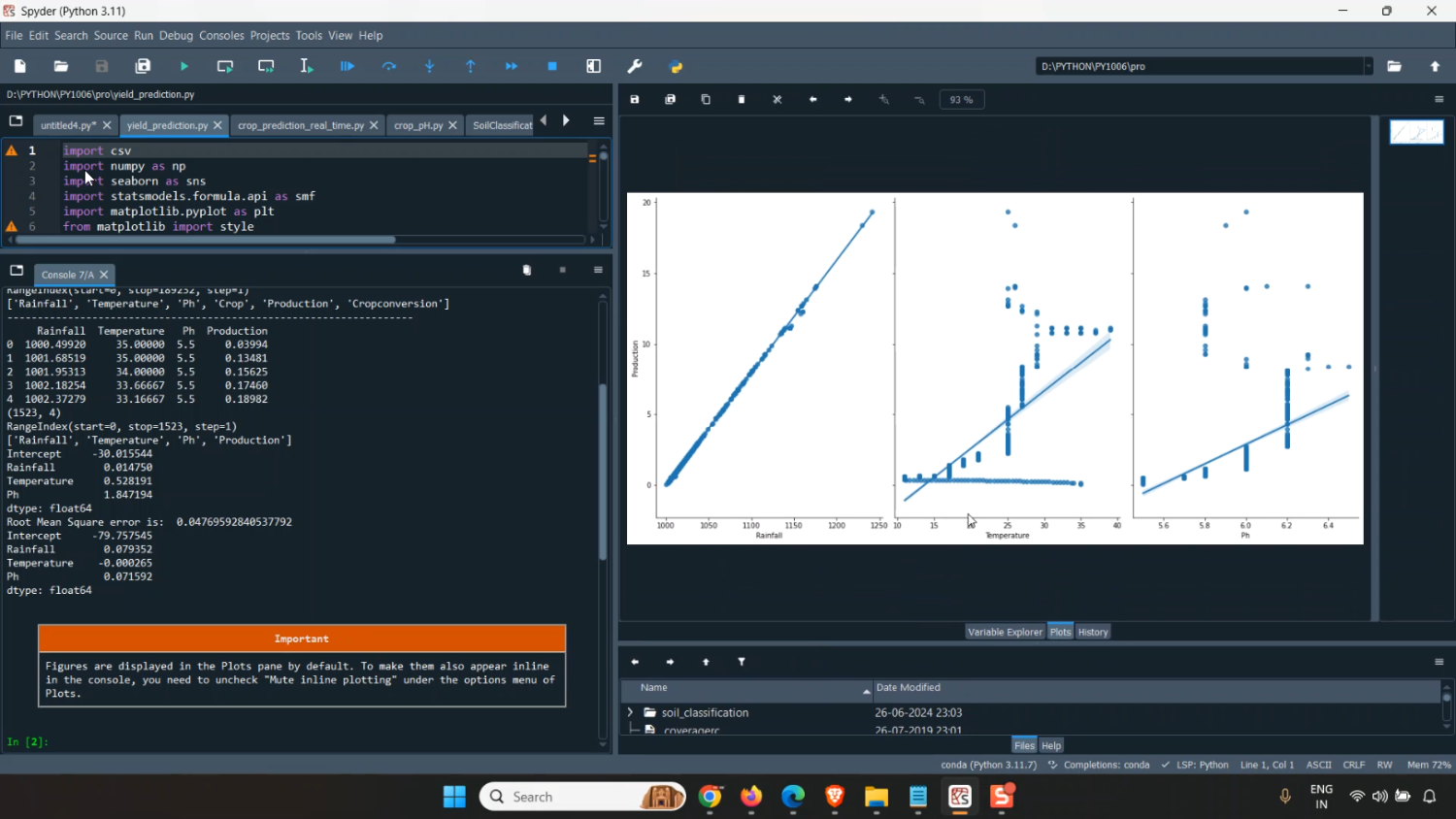Clear the console with the remove-variables icon
The height and width of the screenshot is (819, 1456).
point(527,270)
